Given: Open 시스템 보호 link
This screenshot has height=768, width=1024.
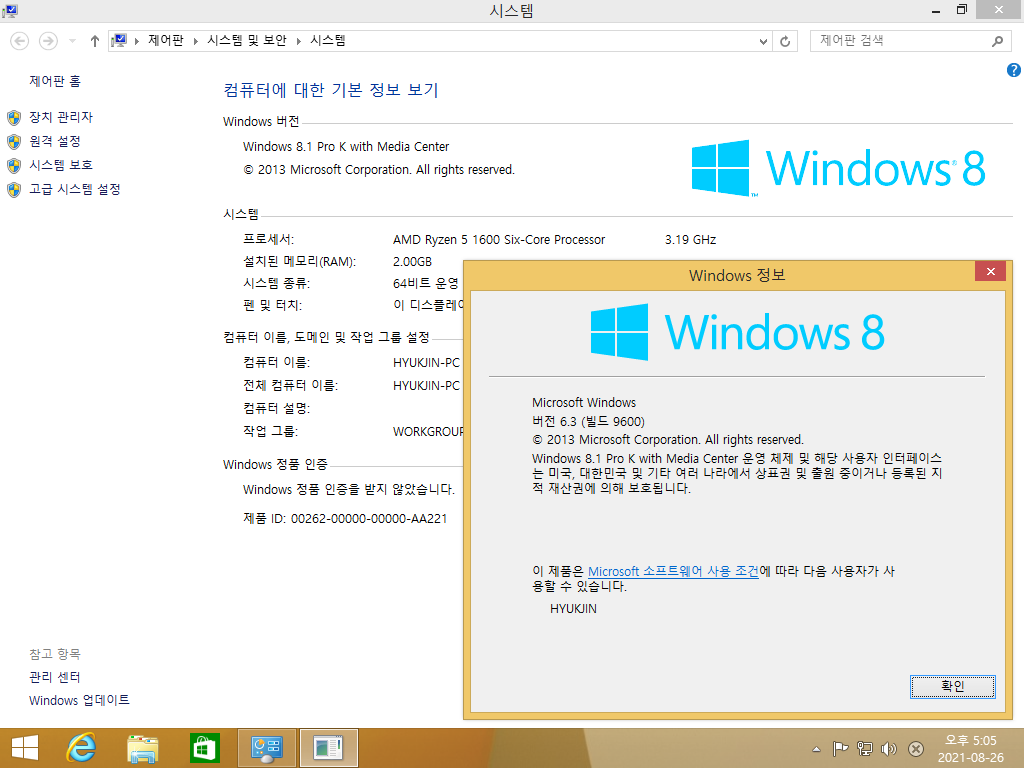Looking at the screenshot, I should (x=61, y=165).
